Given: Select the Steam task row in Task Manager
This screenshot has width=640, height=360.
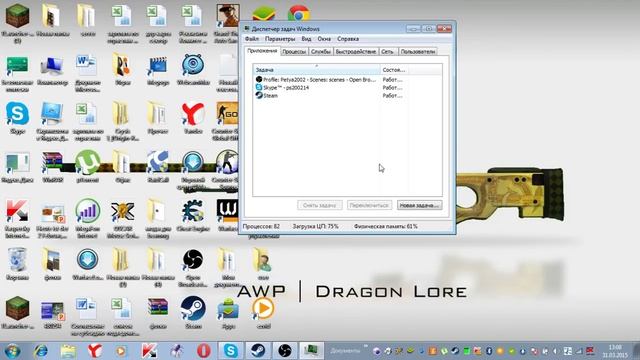Looking at the screenshot, I should 331,95.
